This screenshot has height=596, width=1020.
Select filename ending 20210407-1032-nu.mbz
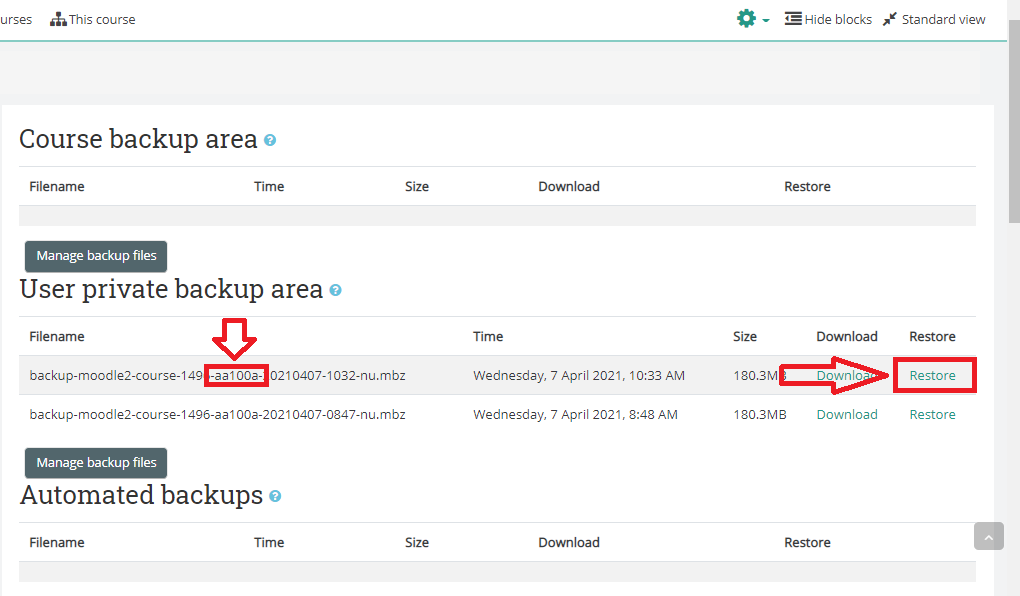coord(217,375)
